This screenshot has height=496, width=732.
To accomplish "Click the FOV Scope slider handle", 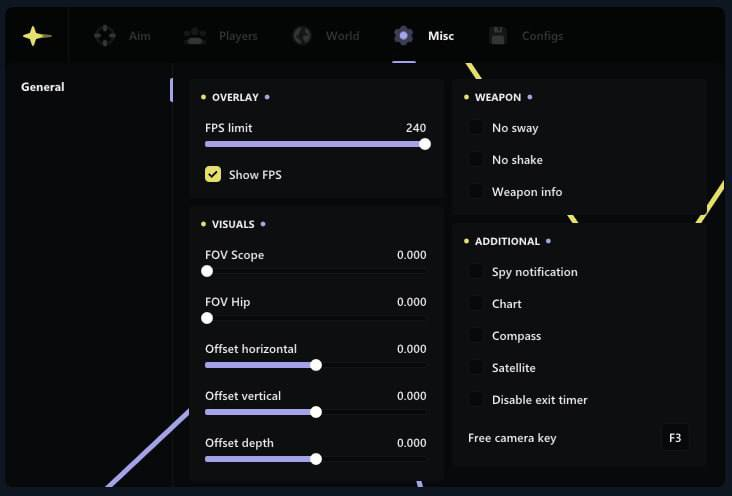I will point(207,271).
